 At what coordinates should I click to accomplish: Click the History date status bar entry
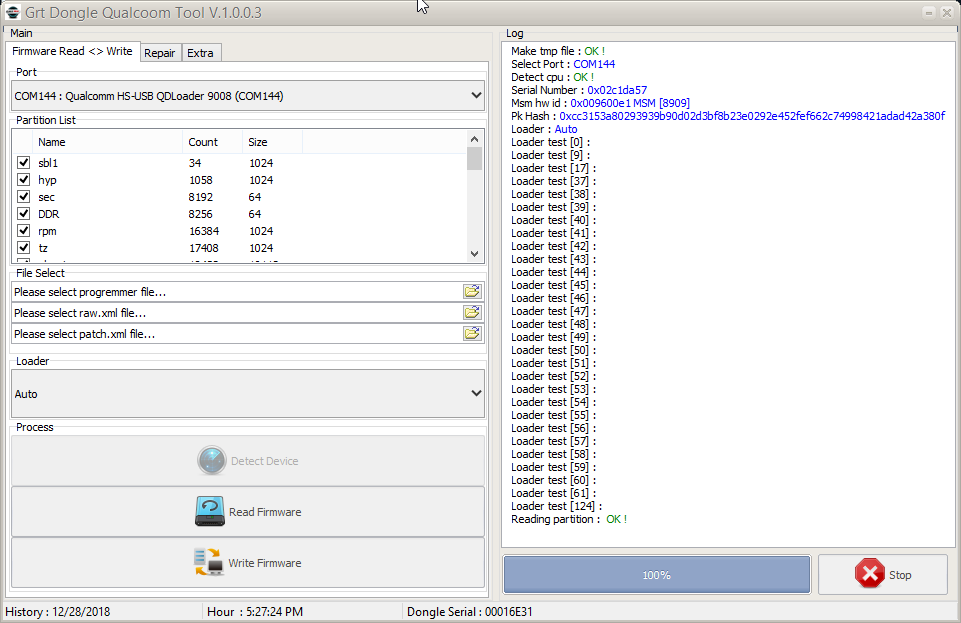58,611
